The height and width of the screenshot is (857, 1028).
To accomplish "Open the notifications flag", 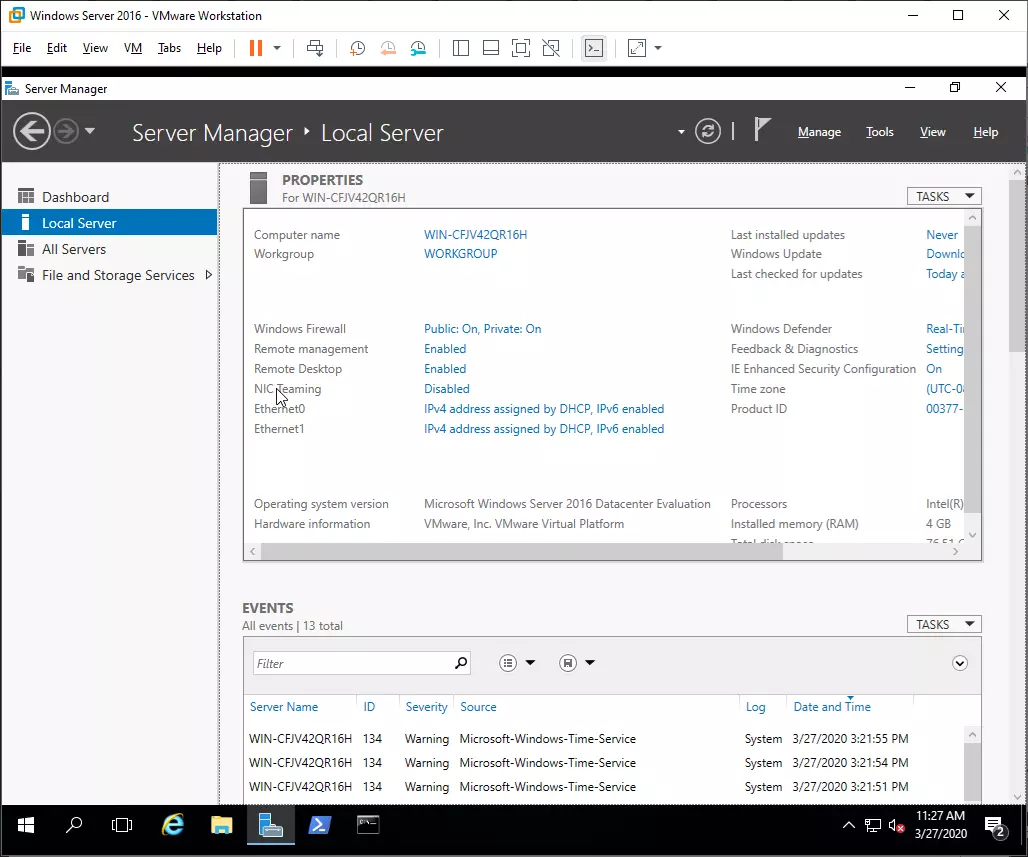I will 761,129.
